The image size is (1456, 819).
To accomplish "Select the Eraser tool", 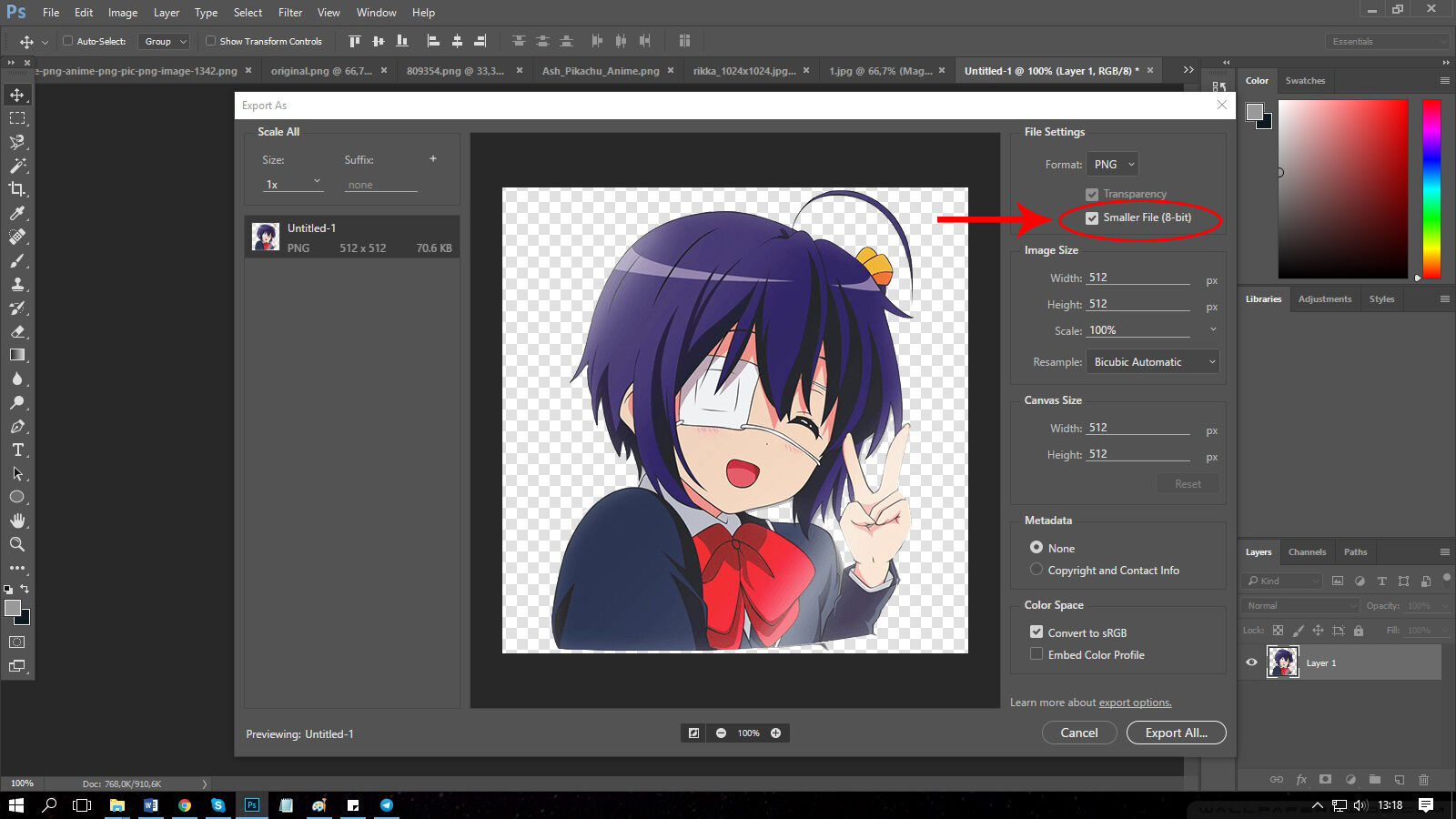I will pyautogui.click(x=17, y=331).
